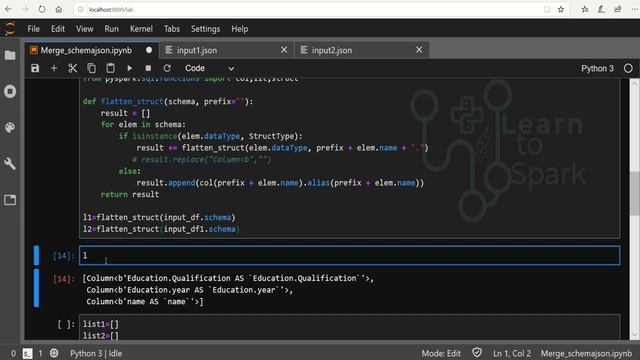Image resolution: width=640 pixels, height=360 pixels.
Task: Click the unsaved dot on Merge_schemajson tab
Action: (149, 50)
